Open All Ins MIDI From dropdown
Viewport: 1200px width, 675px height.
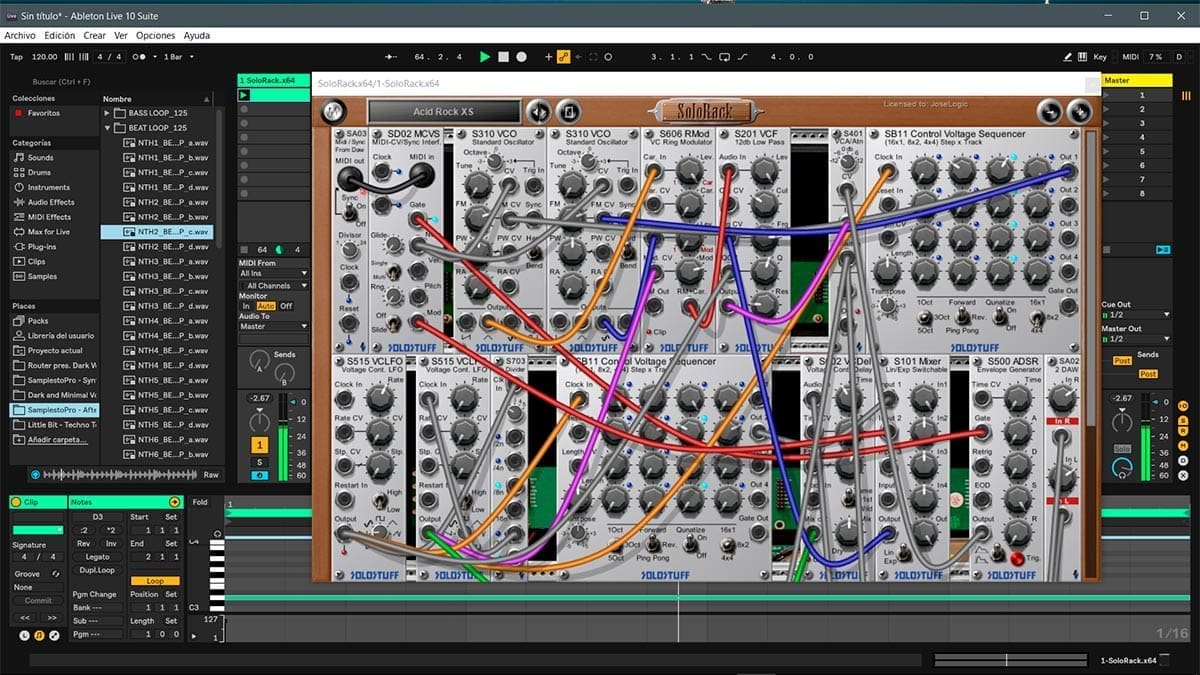[x=274, y=273]
